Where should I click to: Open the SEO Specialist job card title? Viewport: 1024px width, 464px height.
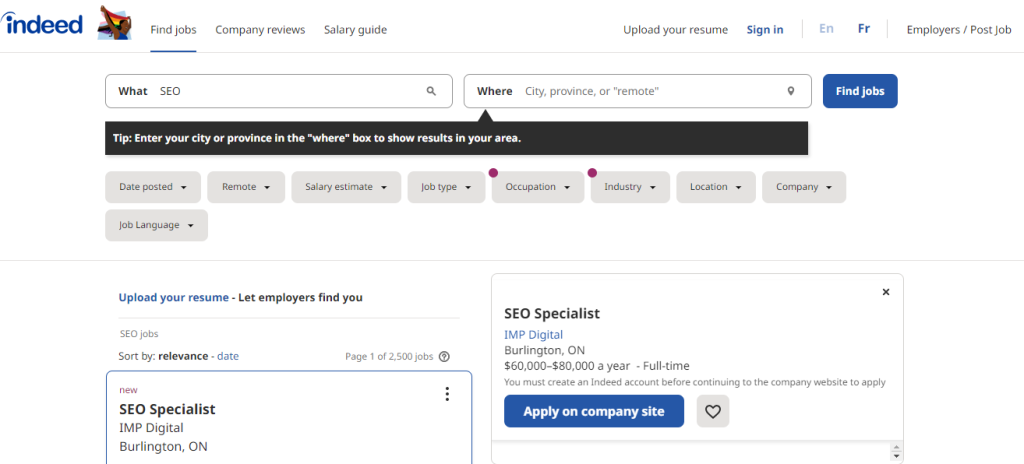coord(167,409)
